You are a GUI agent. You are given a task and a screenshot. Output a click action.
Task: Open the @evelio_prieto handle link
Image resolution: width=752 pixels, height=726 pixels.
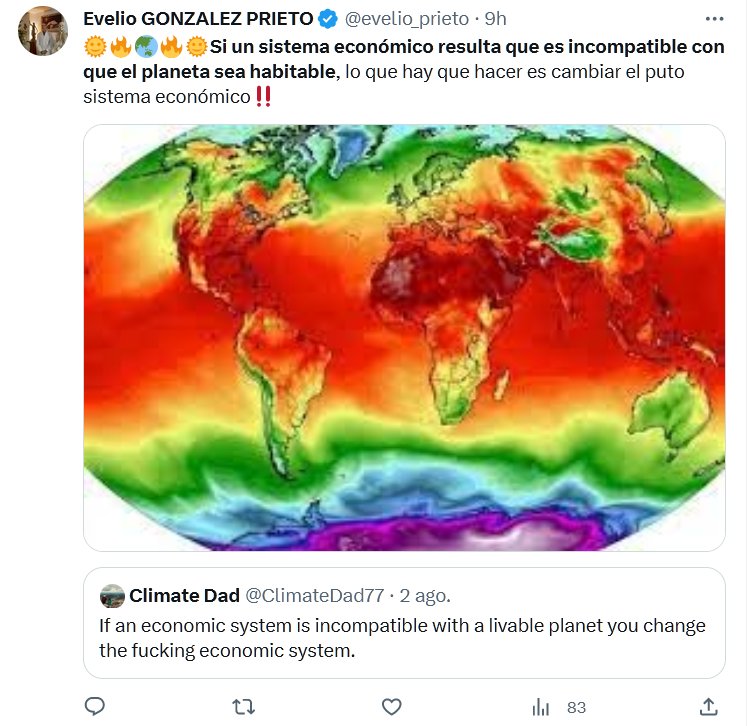point(405,19)
